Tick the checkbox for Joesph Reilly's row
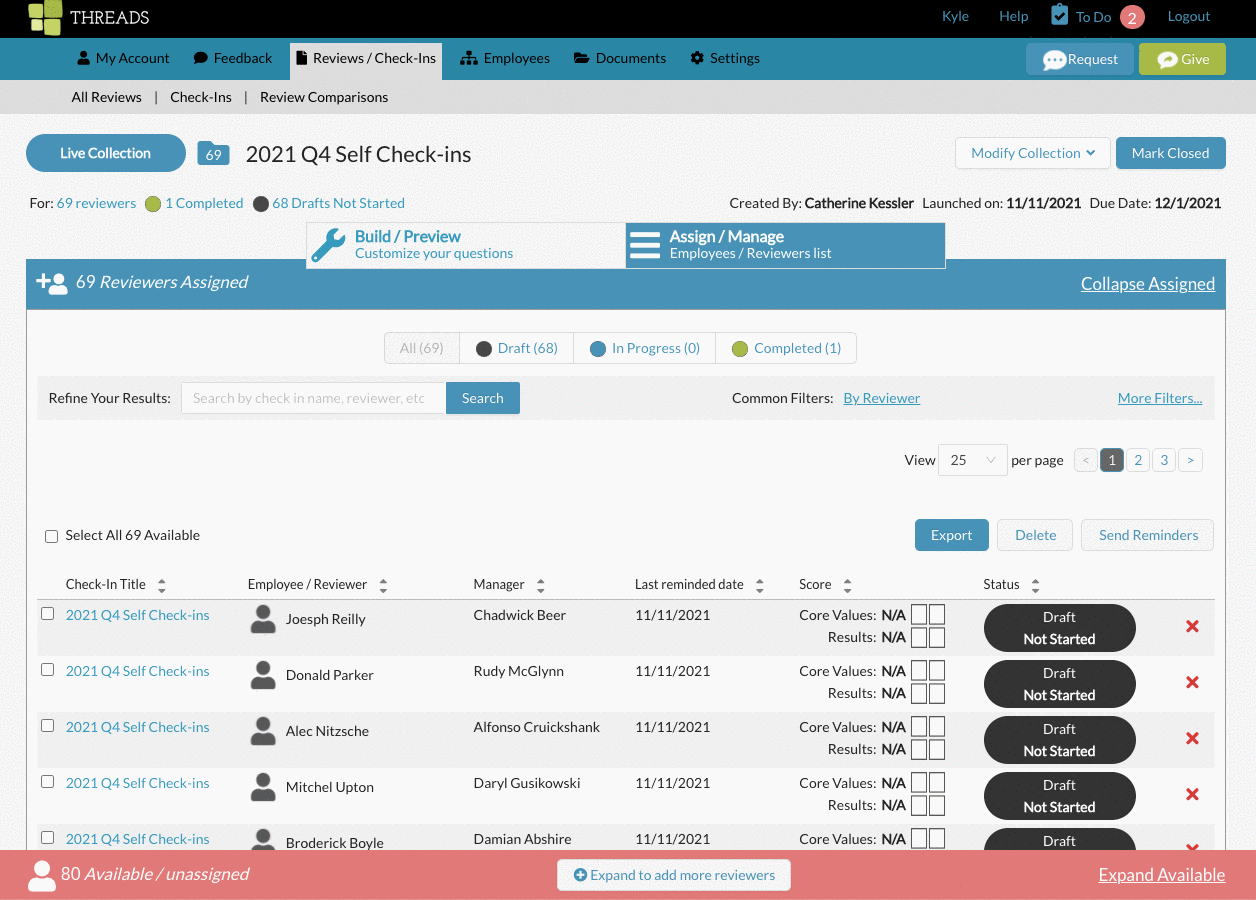 coord(47,614)
